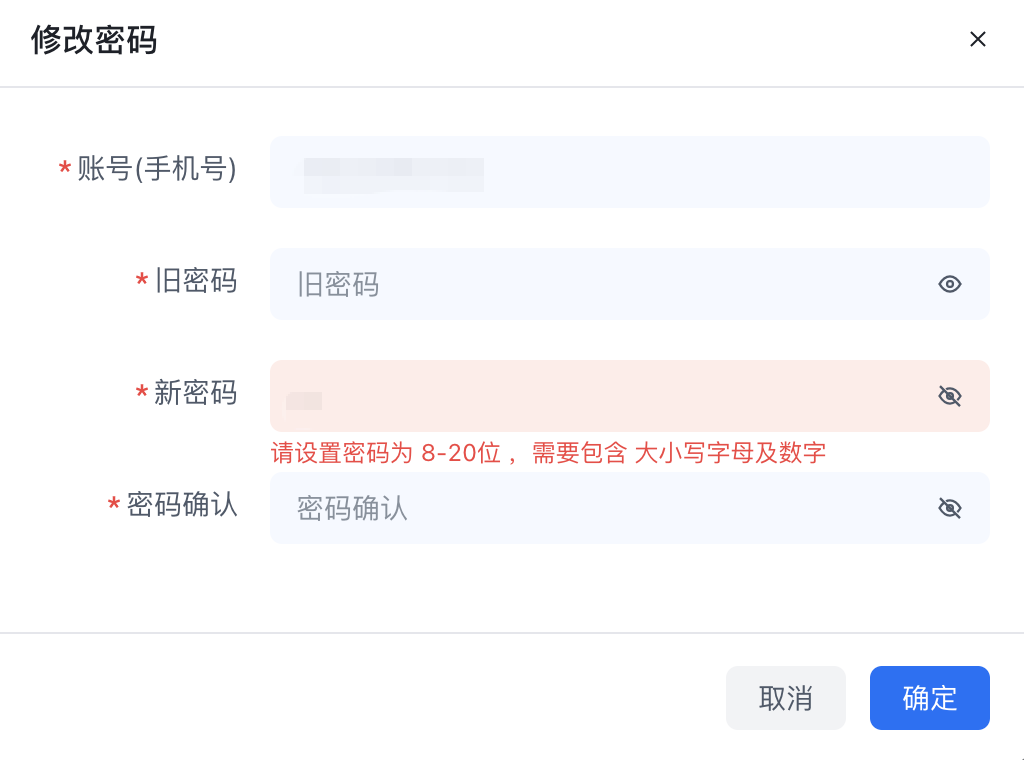Click the blurred phone number in account field

[x=394, y=174]
